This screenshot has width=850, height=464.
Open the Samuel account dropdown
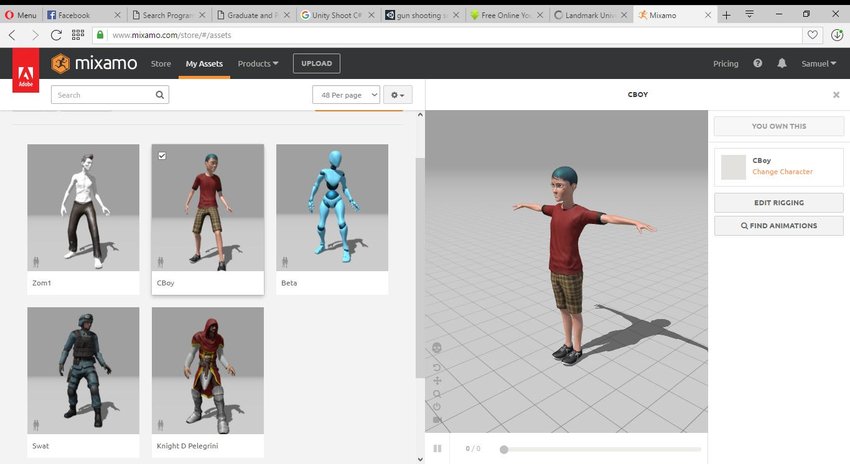tap(819, 64)
